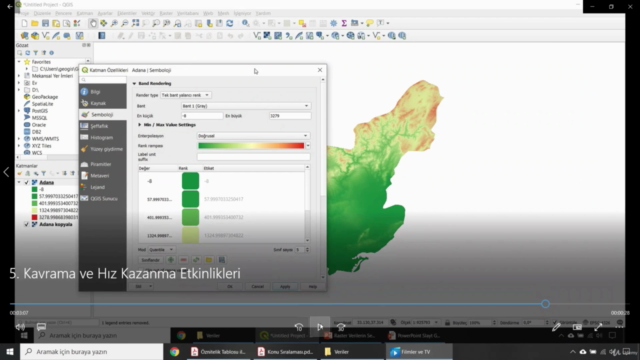Skip back 10 seconds in video
Screen dimensions: 640x360
click(299, 327)
